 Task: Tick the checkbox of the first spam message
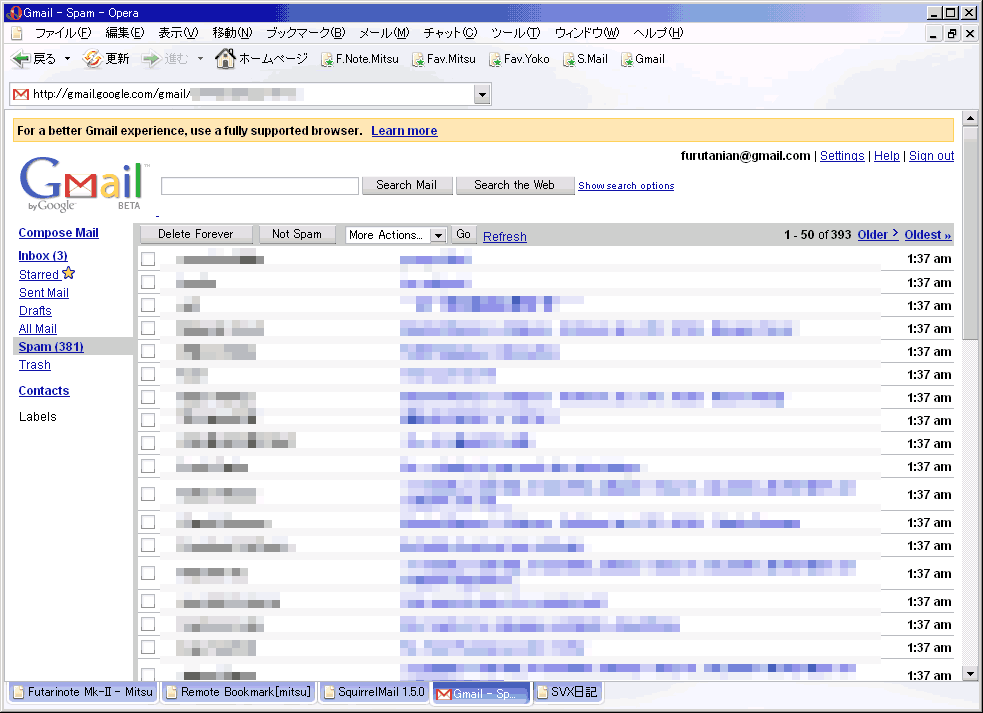[x=148, y=260]
